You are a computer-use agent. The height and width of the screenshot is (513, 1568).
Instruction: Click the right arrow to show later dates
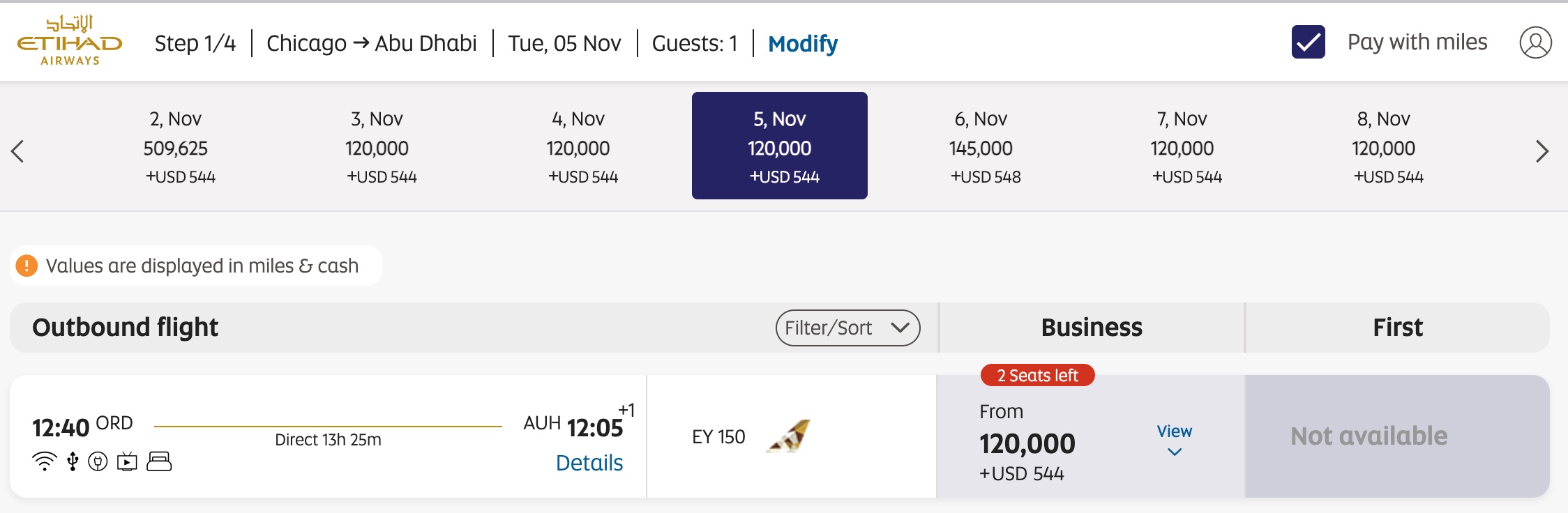1543,151
